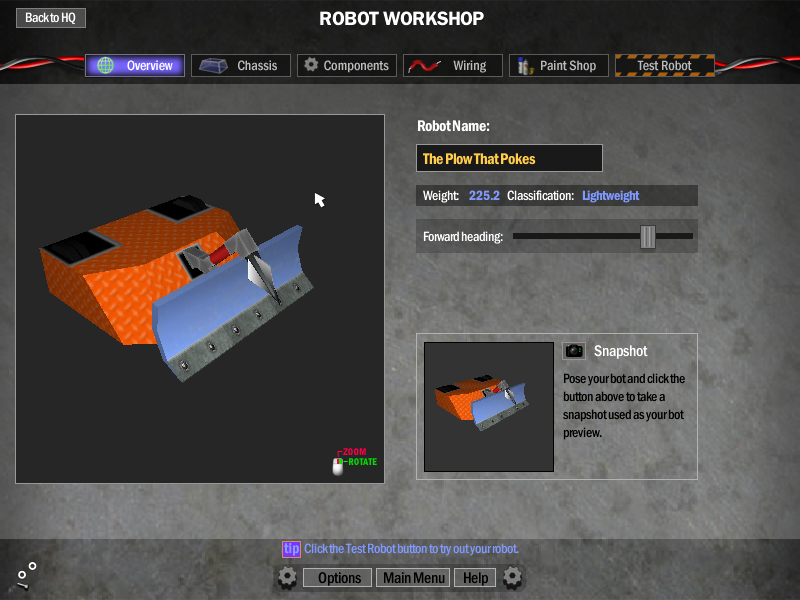Click the gear icon on Components

311,65
